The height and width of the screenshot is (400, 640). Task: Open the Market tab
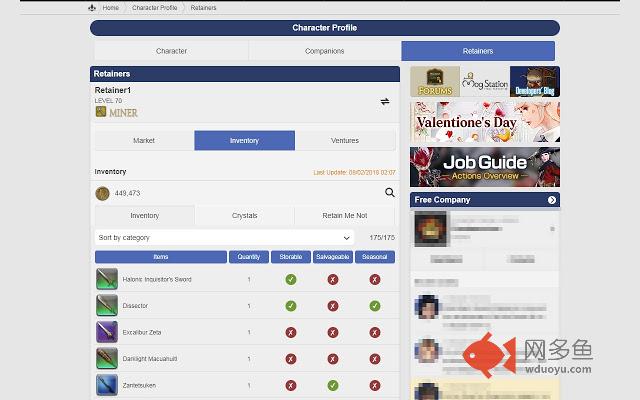click(x=144, y=140)
